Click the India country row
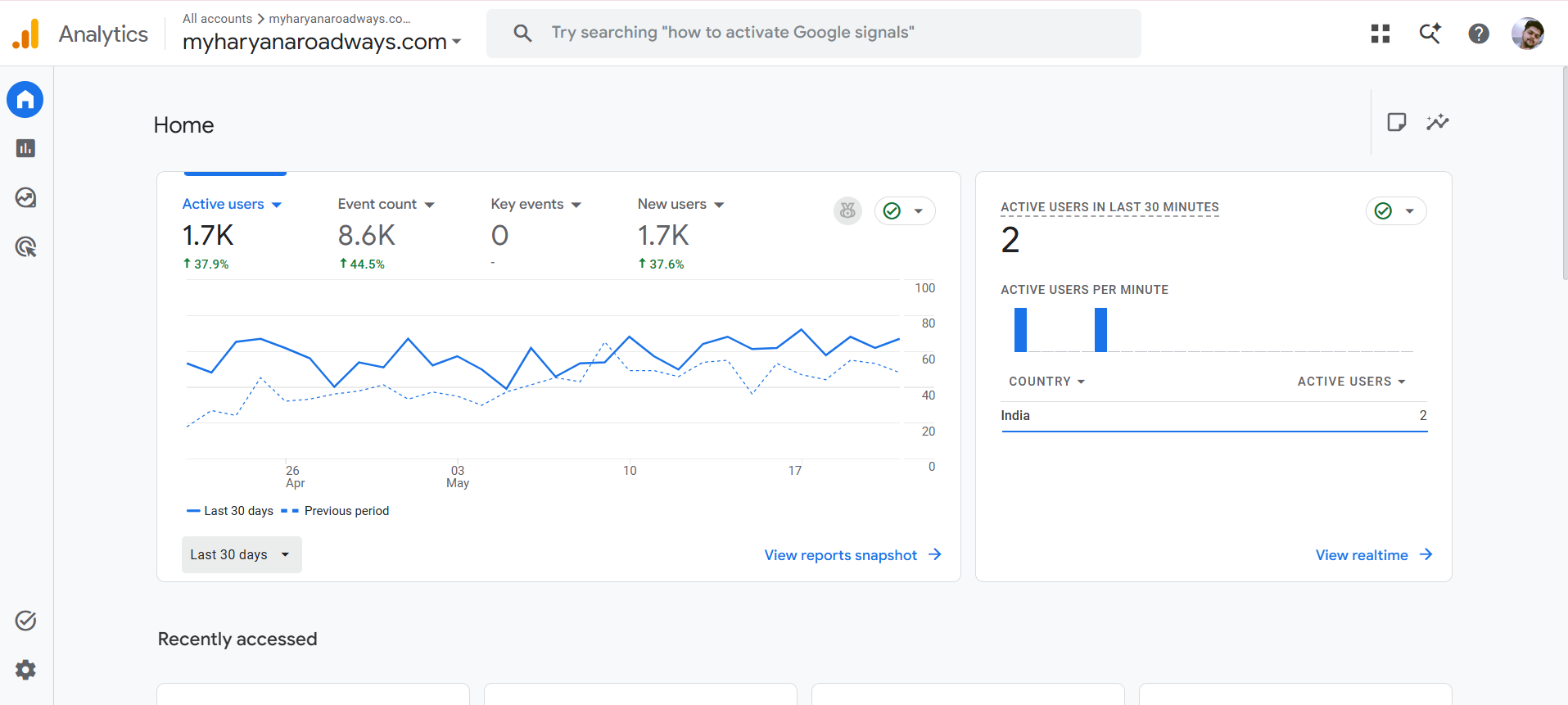Image resolution: width=1568 pixels, height=705 pixels. [1214, 416]
